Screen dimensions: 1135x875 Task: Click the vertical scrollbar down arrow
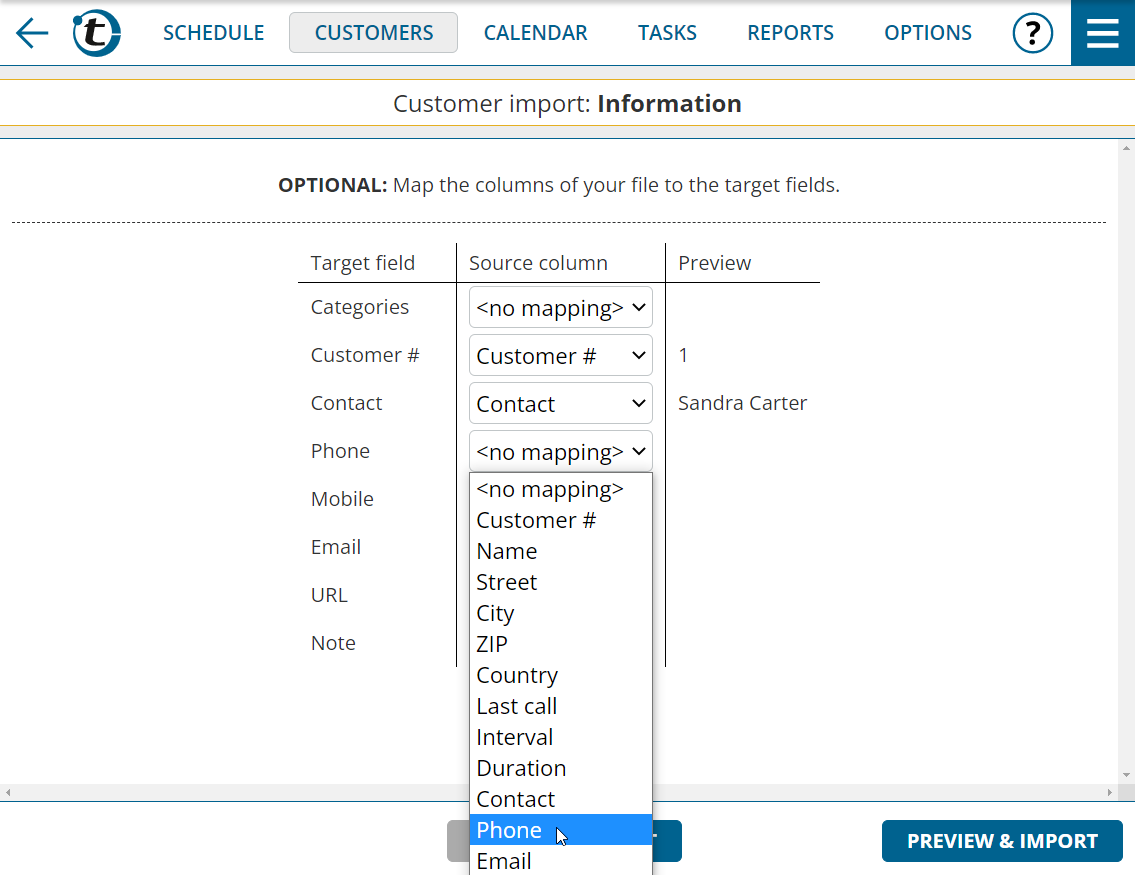[1126, 775]
